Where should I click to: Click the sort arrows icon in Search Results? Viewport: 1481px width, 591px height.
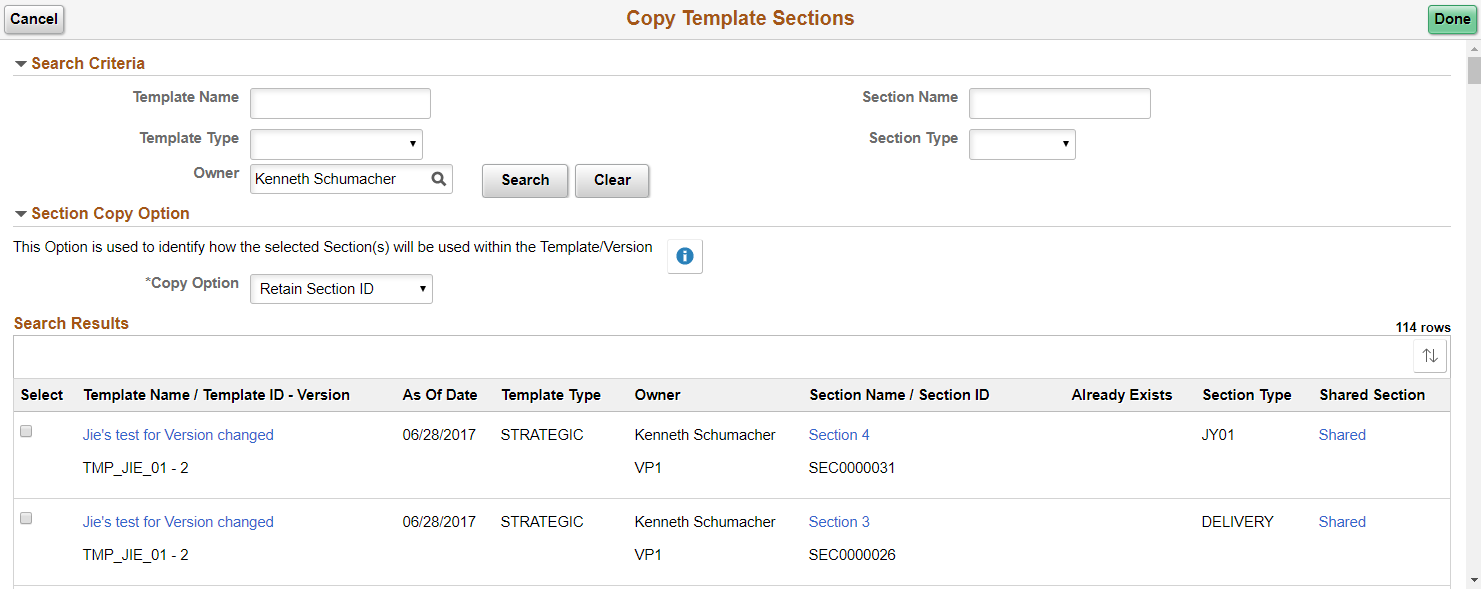tap(1429, 355)
